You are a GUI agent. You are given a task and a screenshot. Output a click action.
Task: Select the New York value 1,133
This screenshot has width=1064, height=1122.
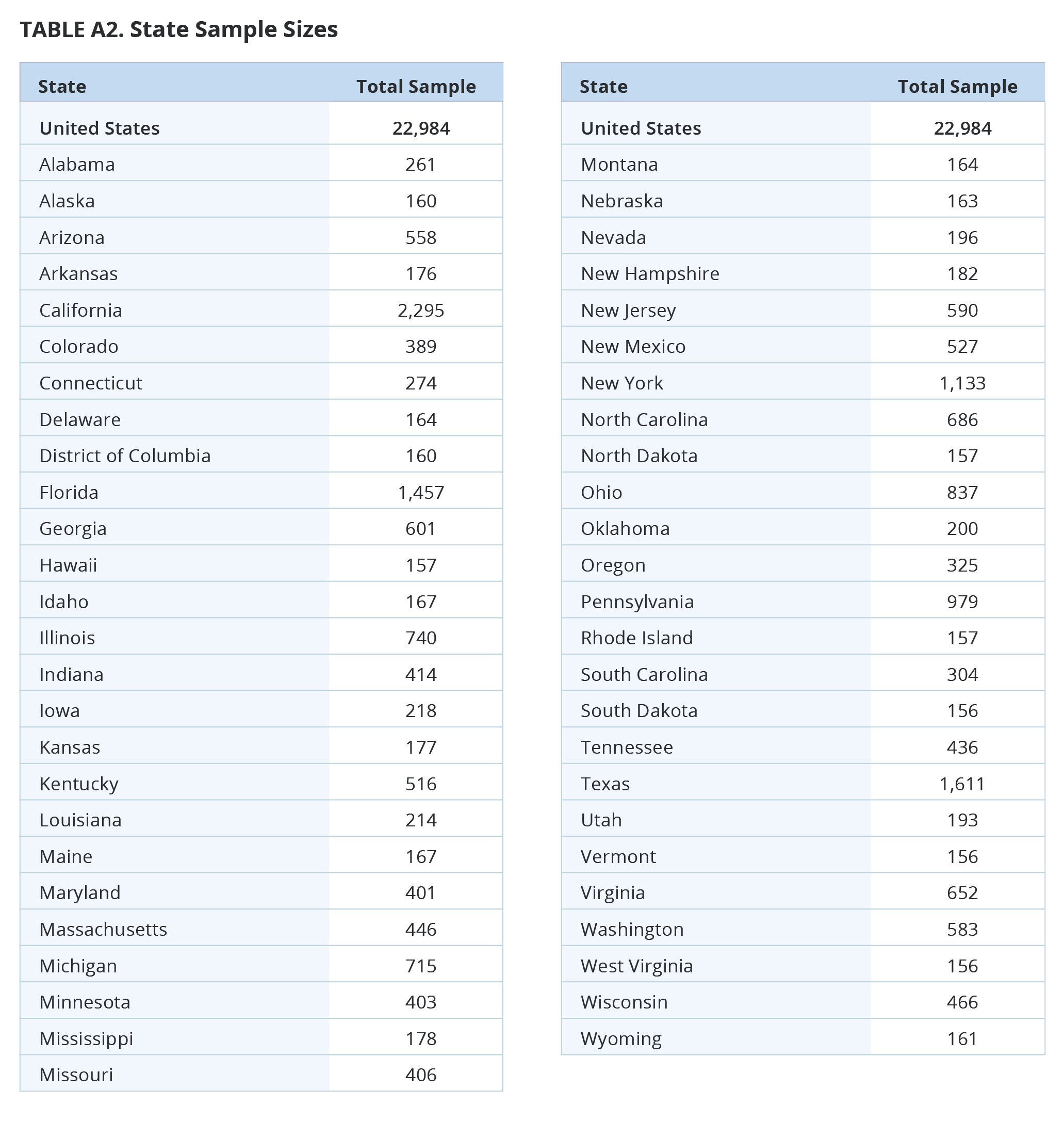[x=962, y=383]
